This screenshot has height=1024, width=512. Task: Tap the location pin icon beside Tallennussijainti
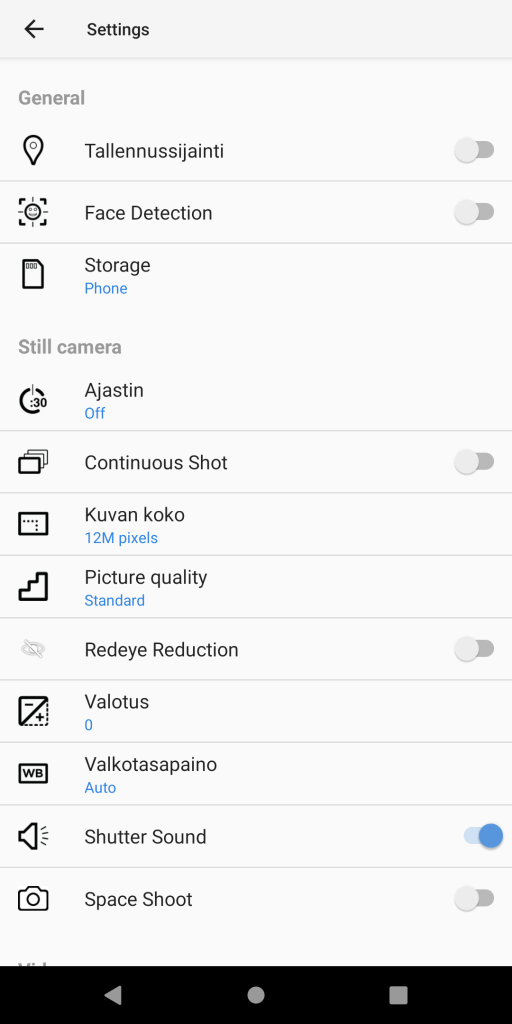33,151
